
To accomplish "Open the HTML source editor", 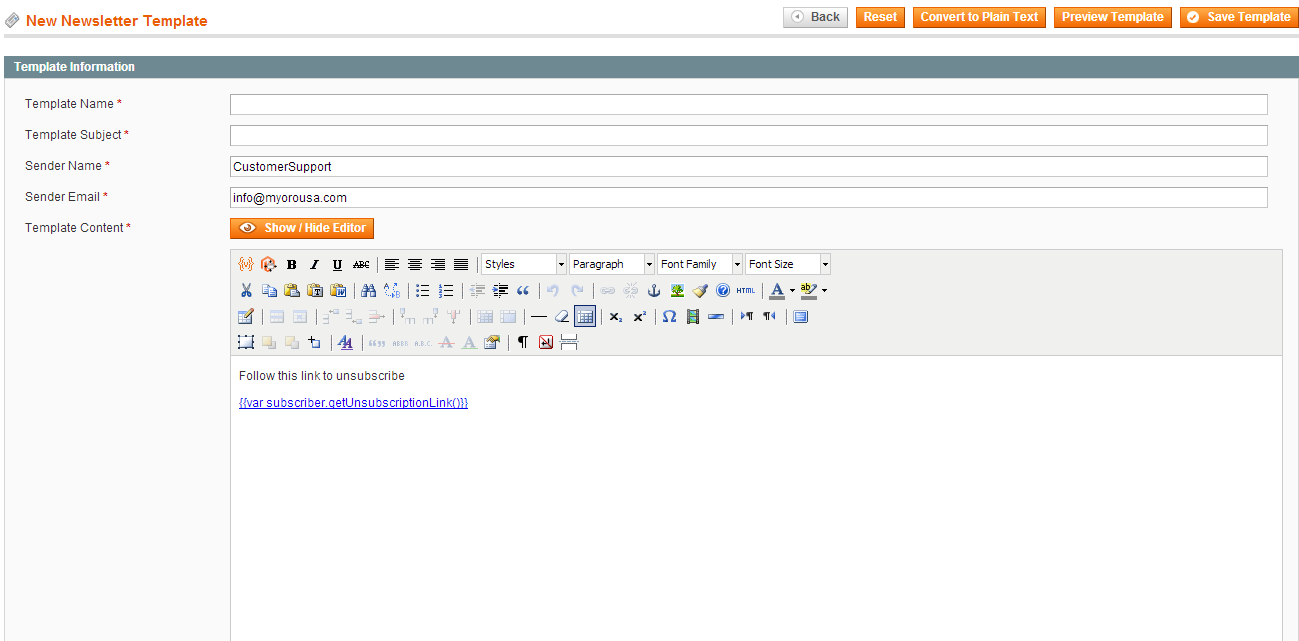I will [x=746, y=291].
